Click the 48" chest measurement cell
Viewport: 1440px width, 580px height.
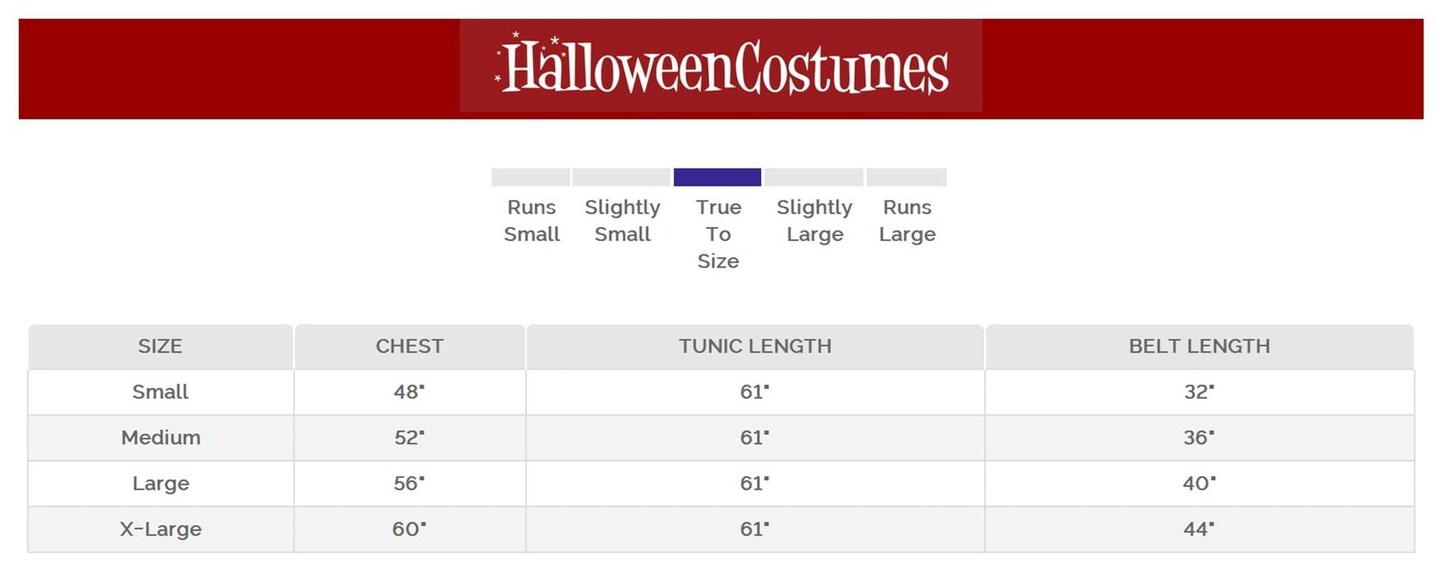pos(409,392)
